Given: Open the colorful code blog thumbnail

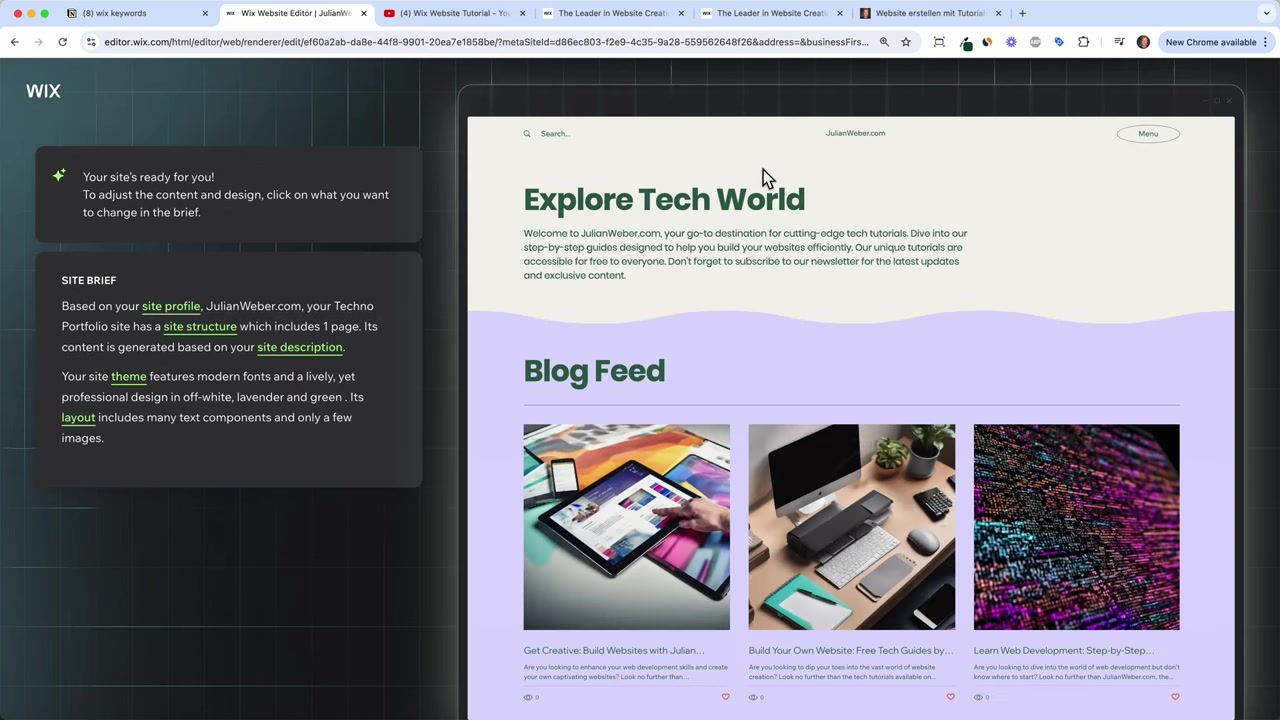Looking at the screenshot, I should pos(1076,527).
